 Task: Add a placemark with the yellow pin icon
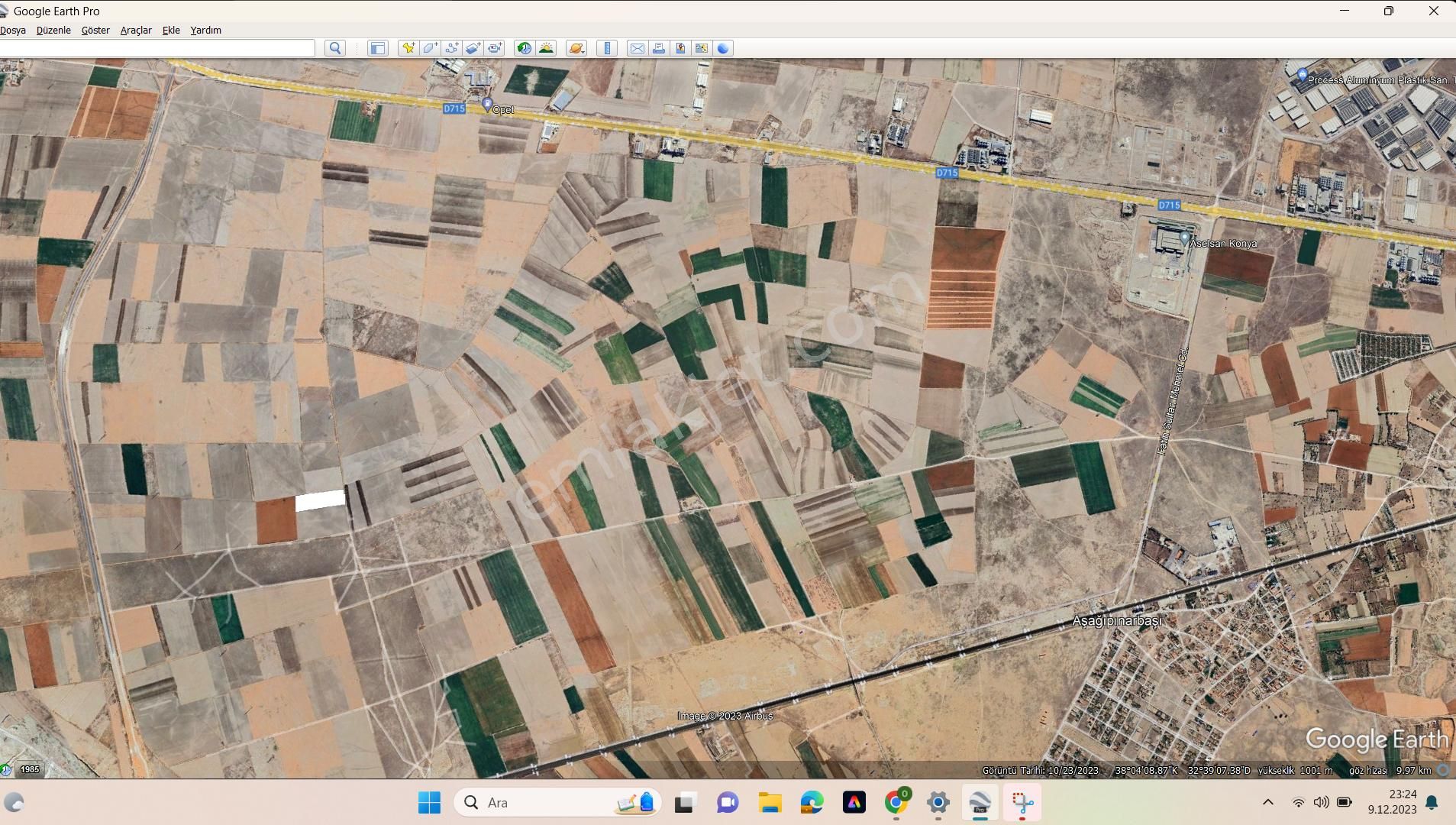point(408,48)
